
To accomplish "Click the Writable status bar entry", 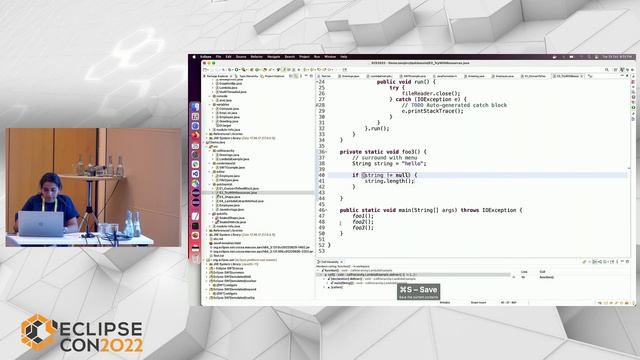I will [x=445, y=302].
